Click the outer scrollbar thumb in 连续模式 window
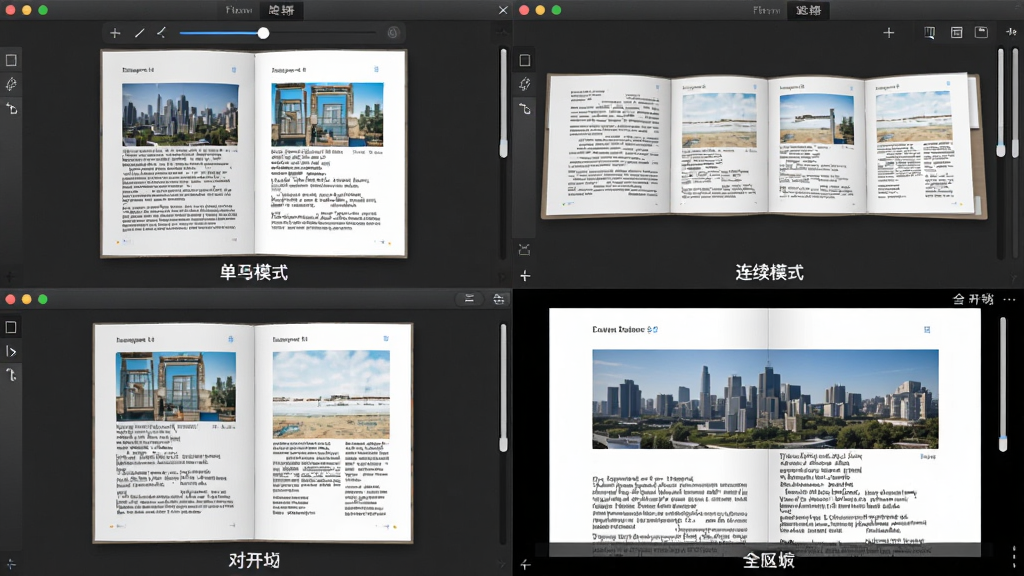1024x576 pixels. tap(1016, 150)
